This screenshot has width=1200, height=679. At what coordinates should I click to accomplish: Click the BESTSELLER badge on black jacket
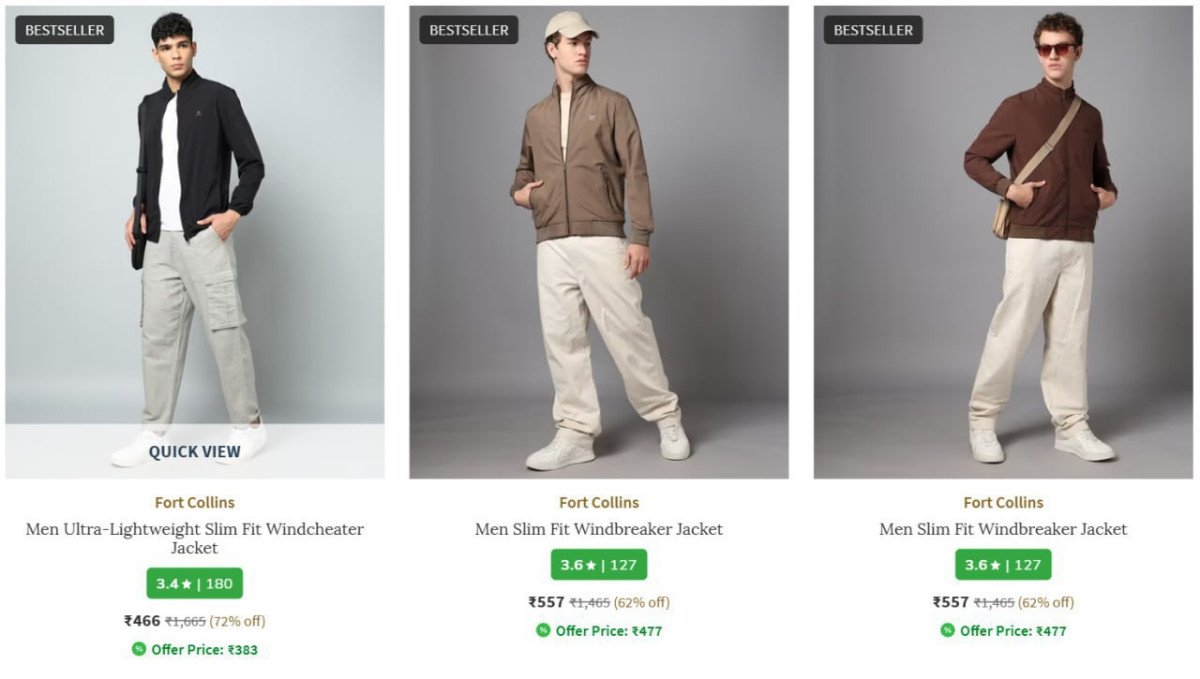65,30
